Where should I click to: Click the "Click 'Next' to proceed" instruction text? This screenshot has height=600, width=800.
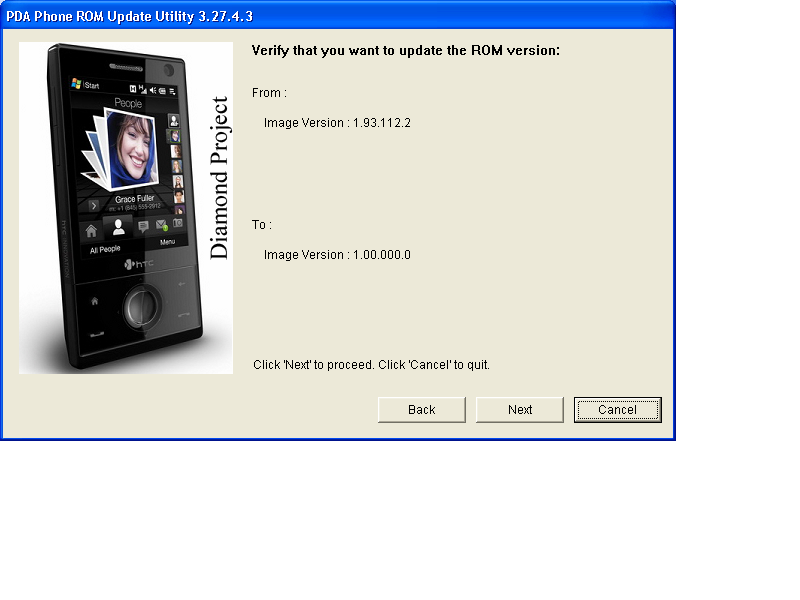(x=371, y=365)
